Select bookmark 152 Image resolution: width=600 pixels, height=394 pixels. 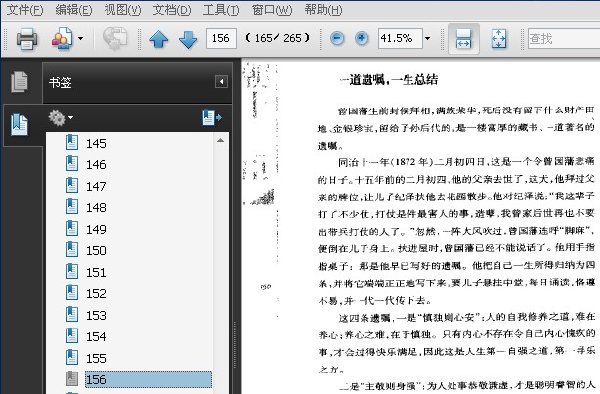(x=96, y=293)
